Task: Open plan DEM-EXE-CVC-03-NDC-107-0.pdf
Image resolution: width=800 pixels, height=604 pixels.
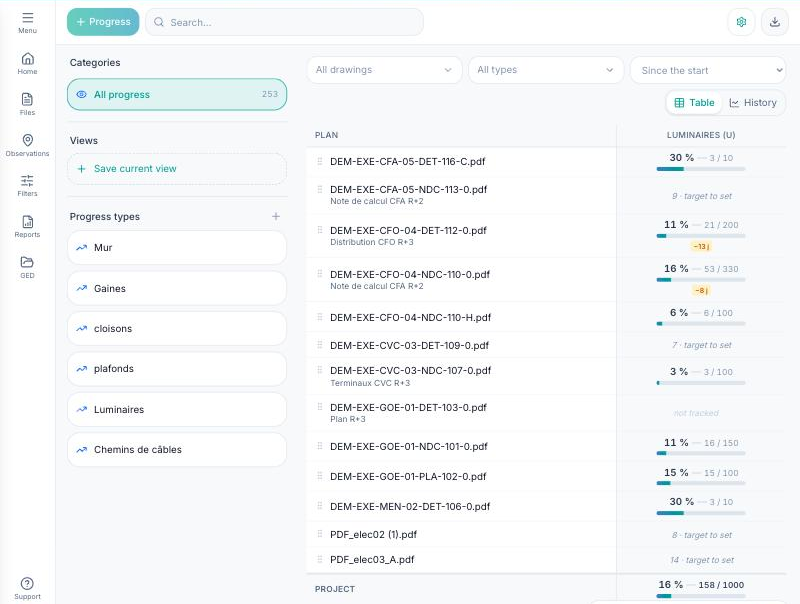Action: point(410,370)
